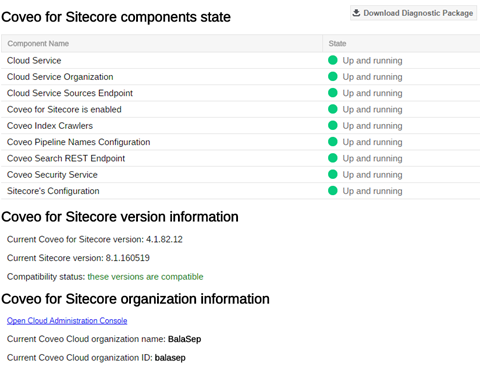Select the Coveo for Sitecore is enabled row
This screenshot has width=480, height=367.
241,109
